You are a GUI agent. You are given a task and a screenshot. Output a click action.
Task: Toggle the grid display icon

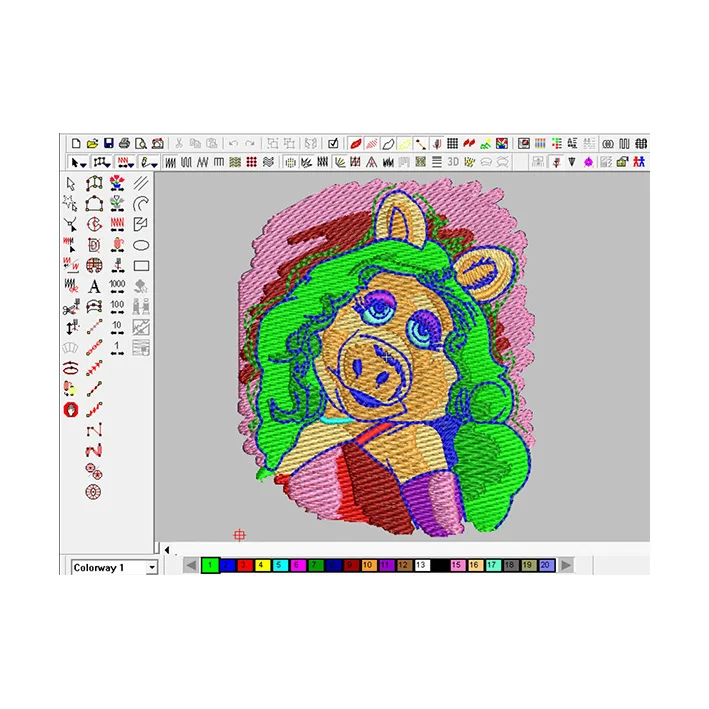coord(452,144)
